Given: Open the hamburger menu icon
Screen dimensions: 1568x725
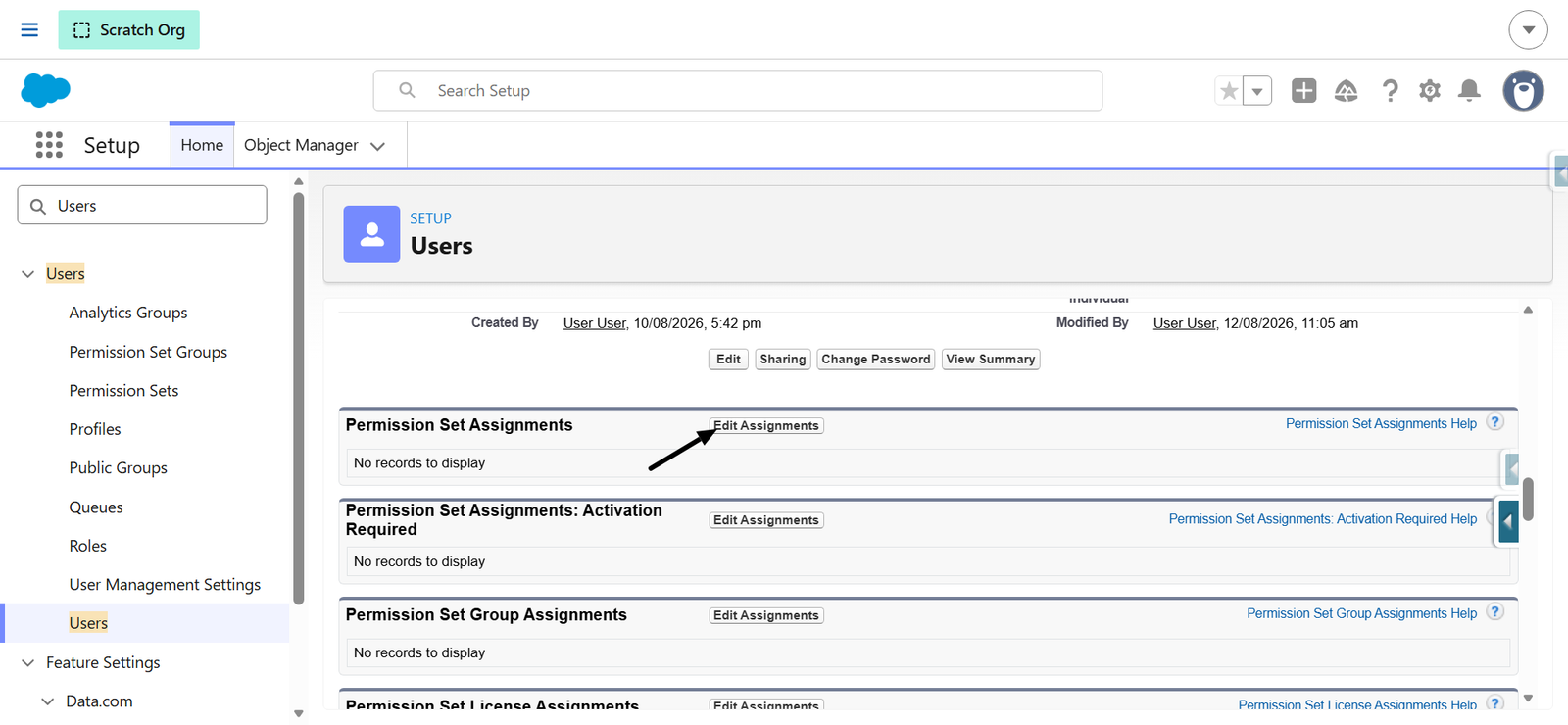Looking at the screenshot, I should tap(29, 29).
